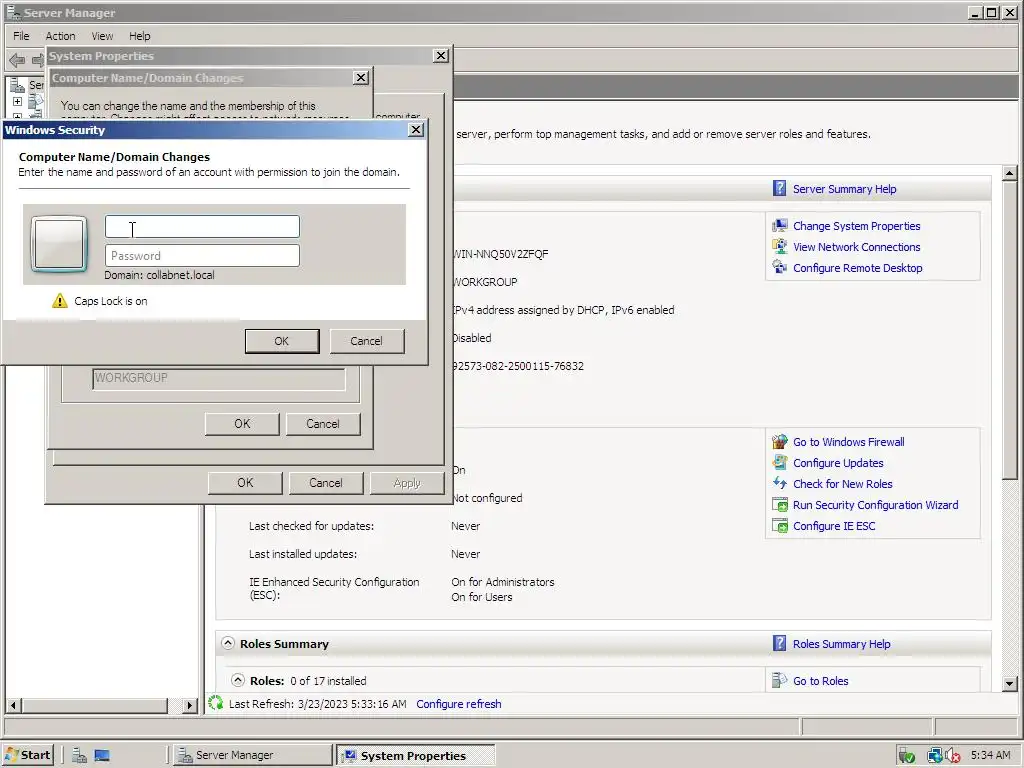Screen dimensions: 1024x768
Task: Click OK in the Windows Security dialog
Action: click(282, 341)
